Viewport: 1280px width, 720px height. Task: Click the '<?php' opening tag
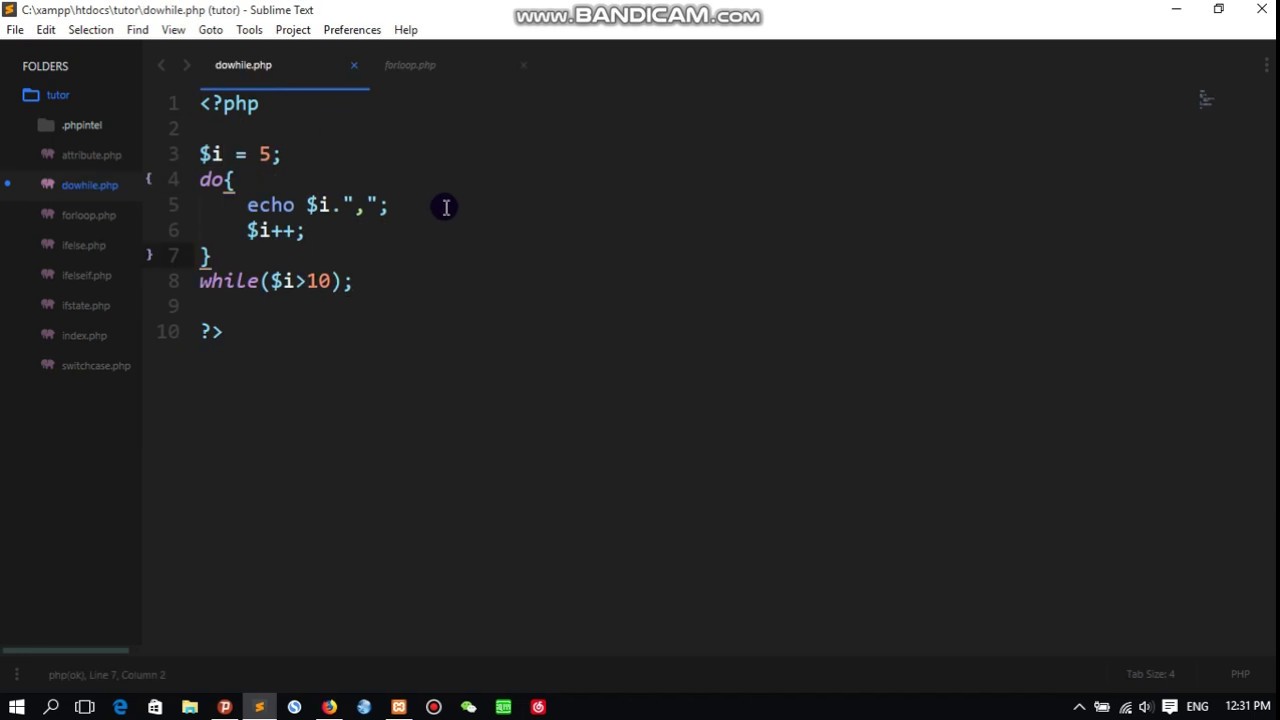point(229,104)
